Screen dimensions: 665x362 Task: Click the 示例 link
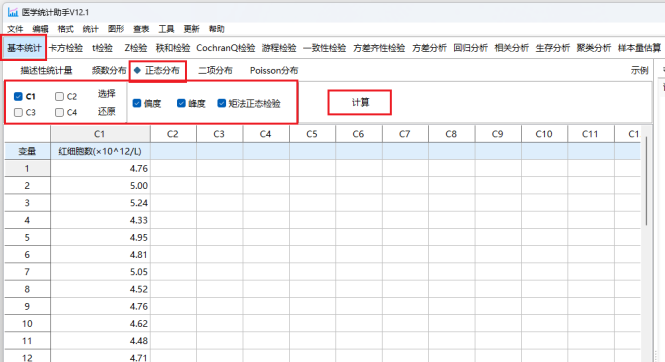point(639,70)
